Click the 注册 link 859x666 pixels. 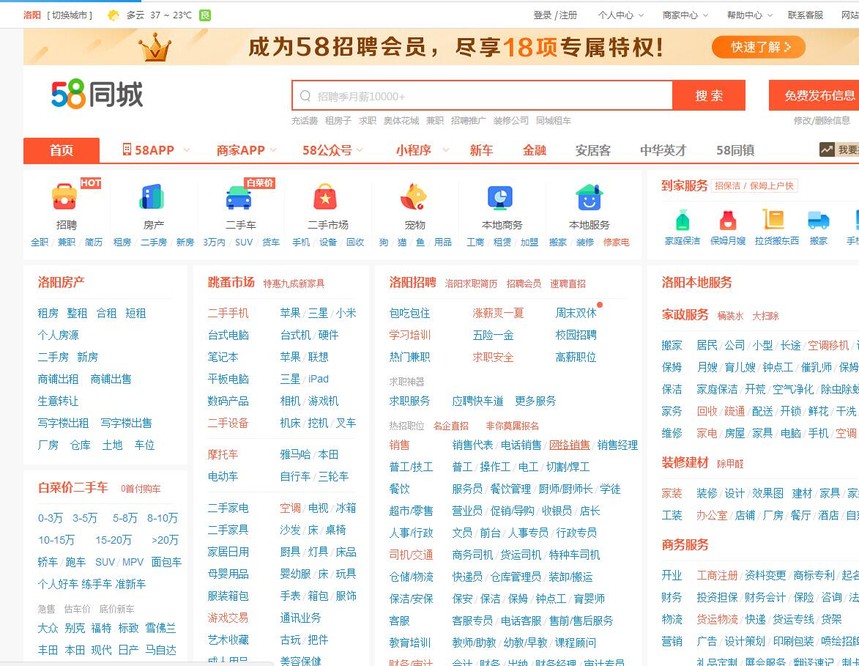[568, 15]
